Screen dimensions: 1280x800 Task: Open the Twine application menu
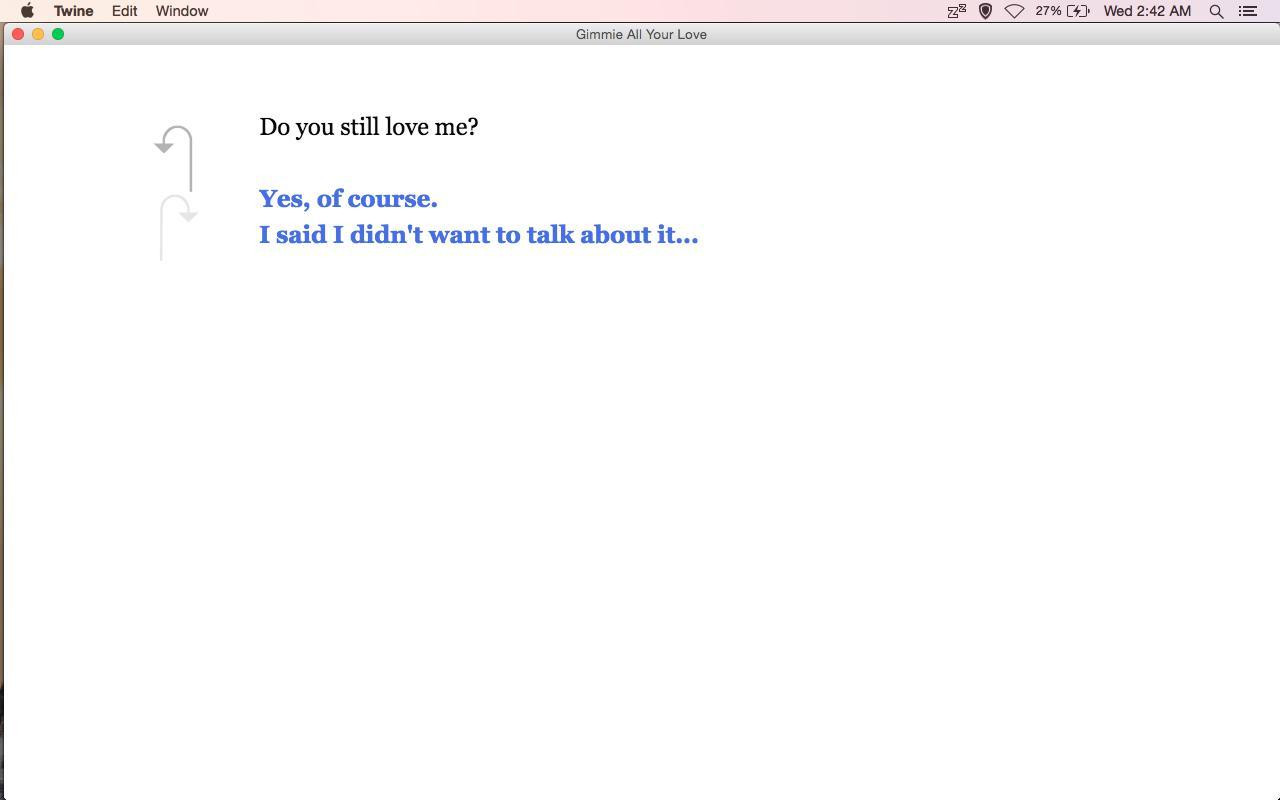[x=73, y=11]
